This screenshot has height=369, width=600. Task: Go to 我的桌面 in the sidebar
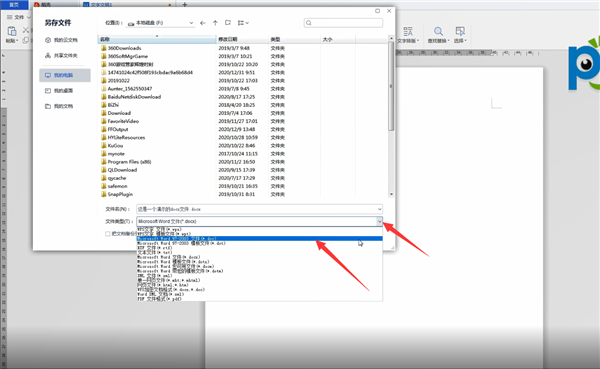coord(59,91)
